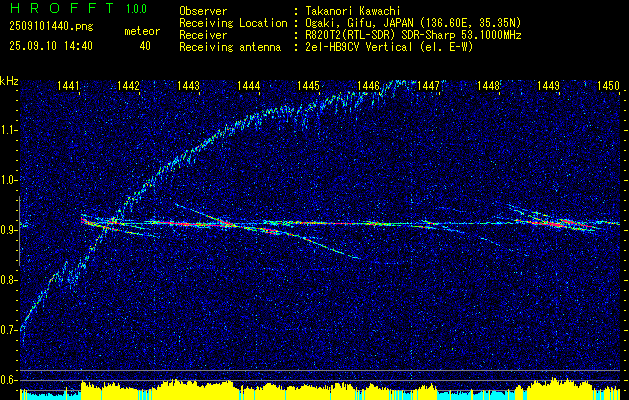This screenshot has width=629, height=400.
Task: Click the timestamp 25.09.10 14:40
Action: tap(51, 46)
